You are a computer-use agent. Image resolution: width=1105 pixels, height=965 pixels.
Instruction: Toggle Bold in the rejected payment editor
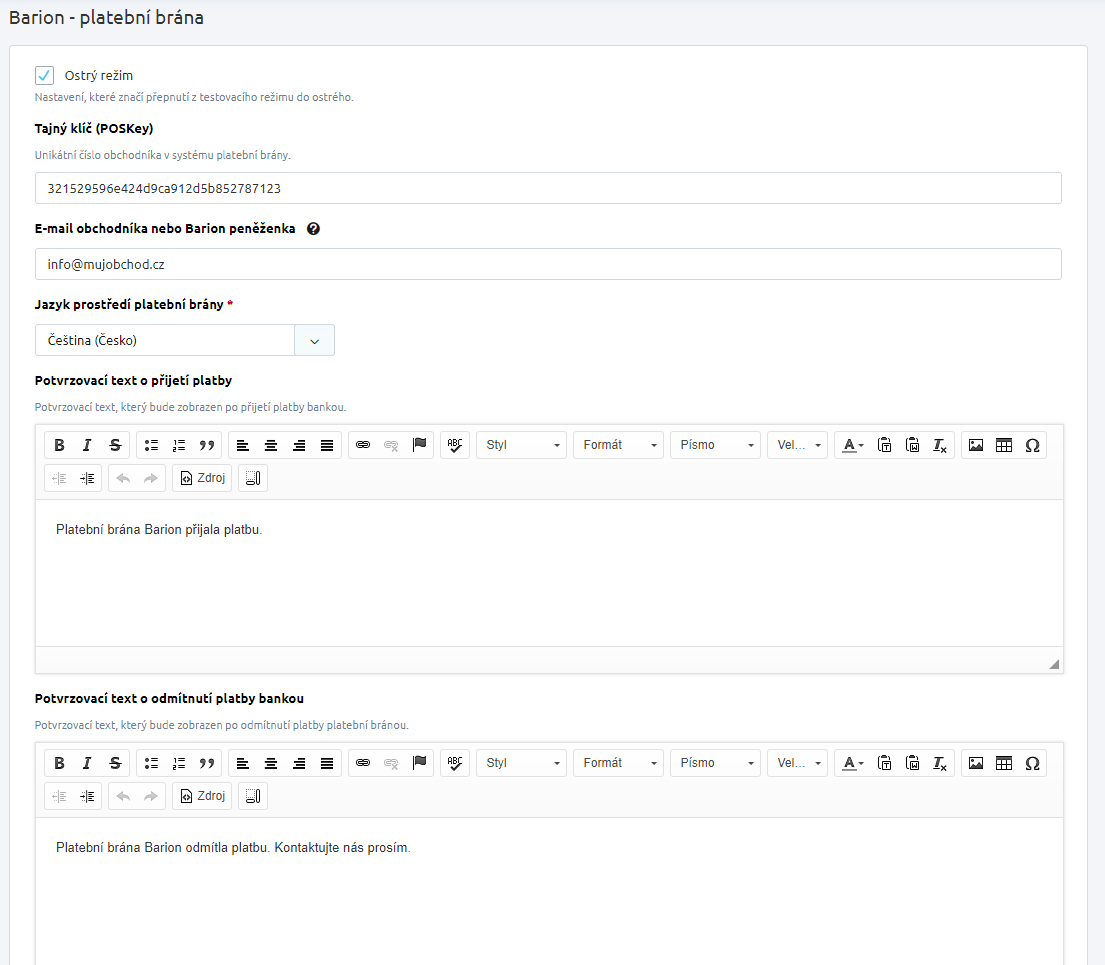(59, 763)
